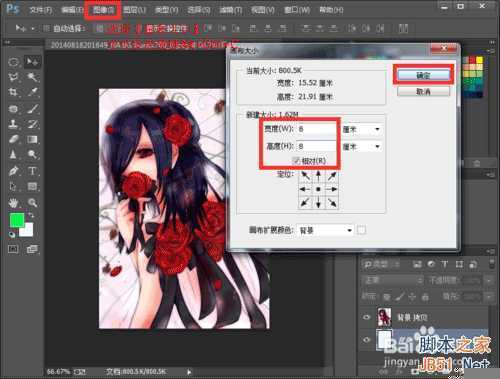Open the layer opacity dropdown arrow
The height and width of the screenshot is (379, 500).
(489, 280)
